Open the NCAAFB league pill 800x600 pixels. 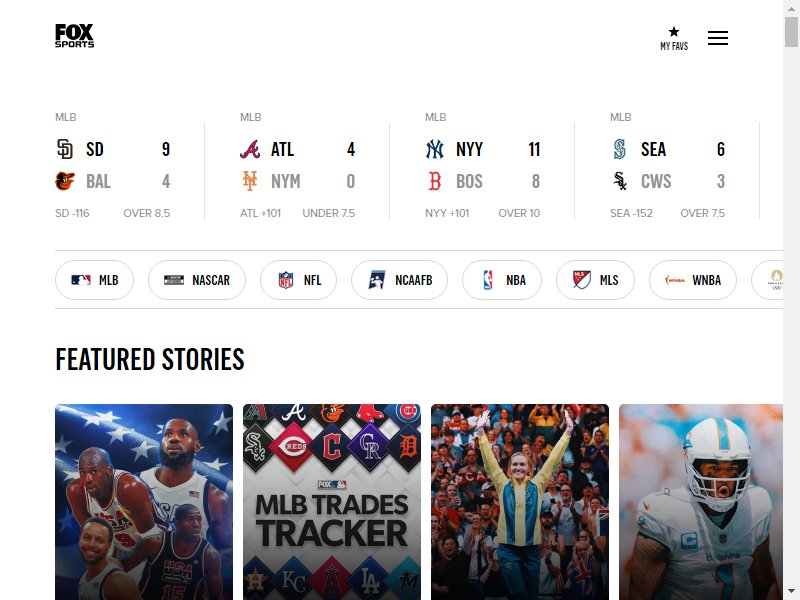(x=399, y=280)
